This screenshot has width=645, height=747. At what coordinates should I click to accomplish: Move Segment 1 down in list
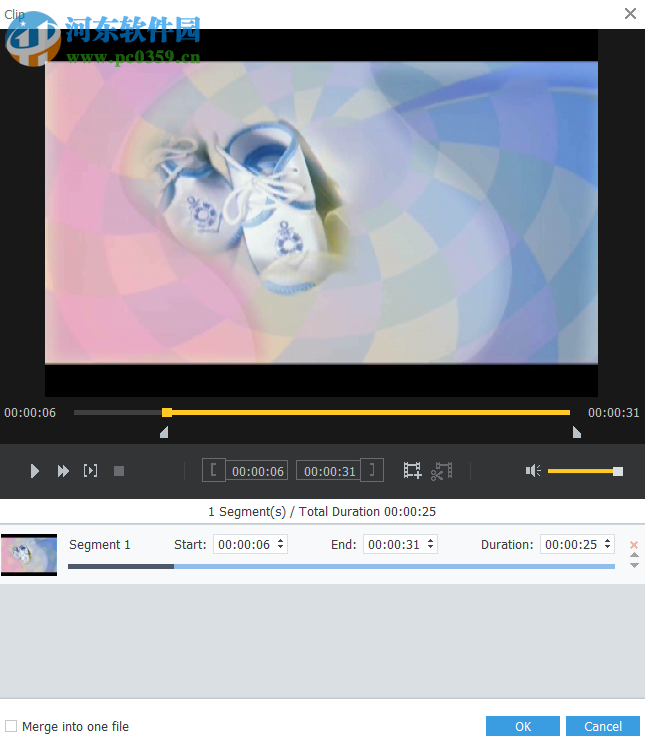pos(634,565)
